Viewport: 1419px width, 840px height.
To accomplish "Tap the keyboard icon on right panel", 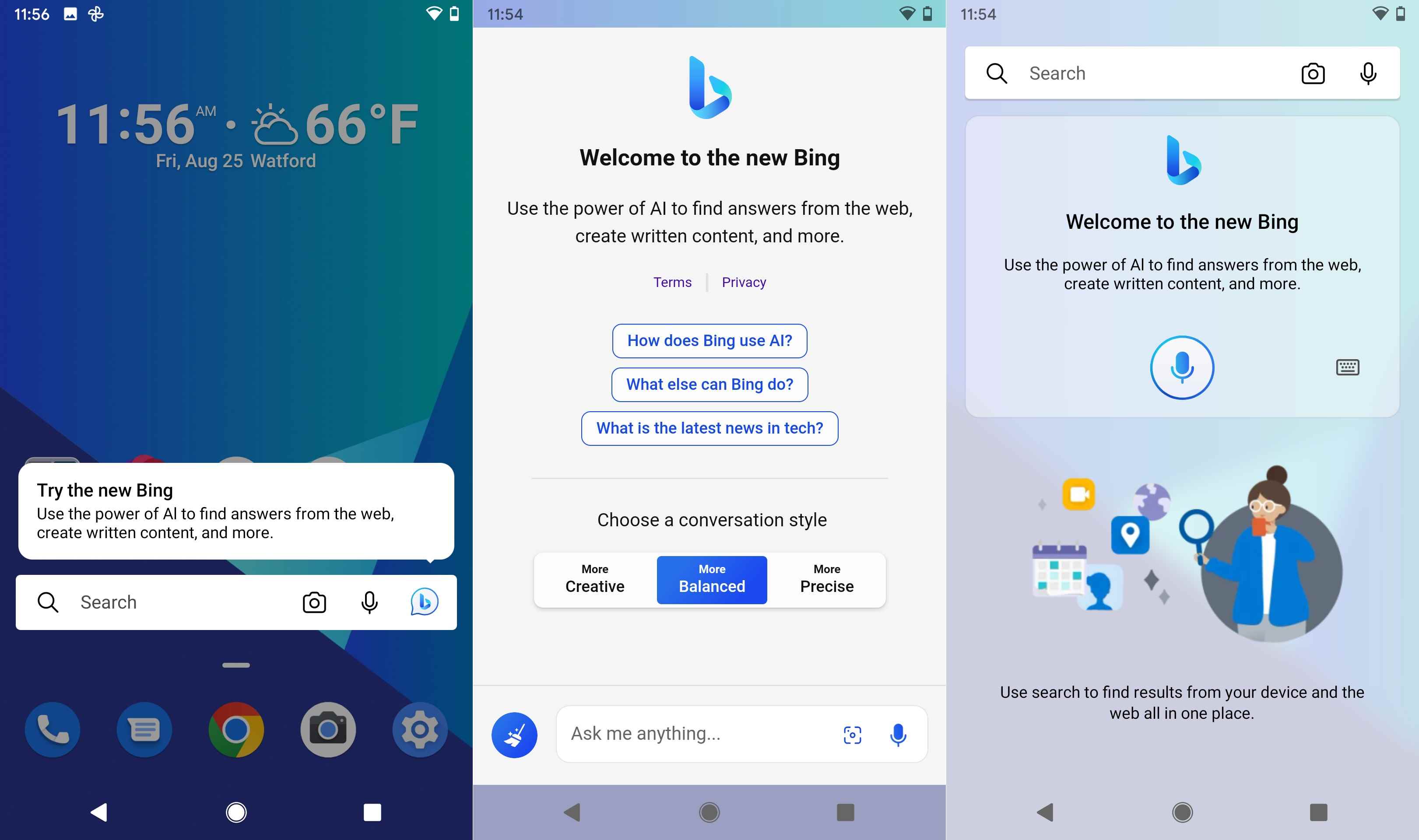I will pos(1347,367).
